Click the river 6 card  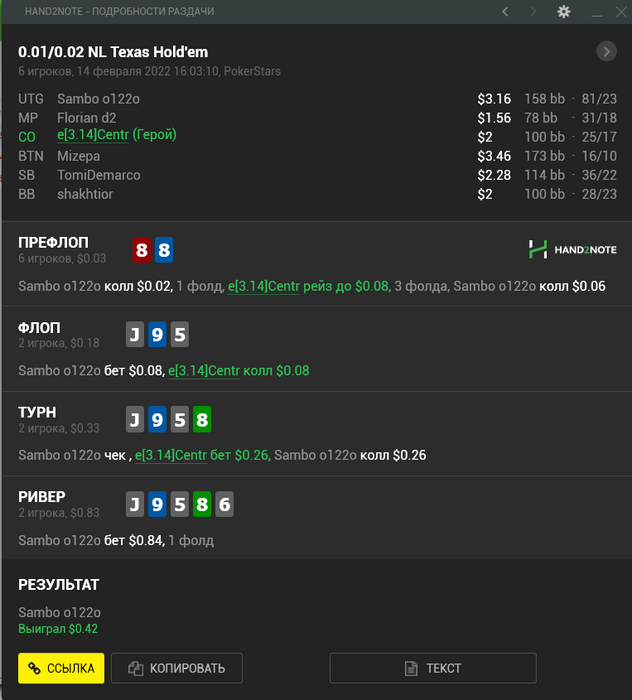point(224,504)
